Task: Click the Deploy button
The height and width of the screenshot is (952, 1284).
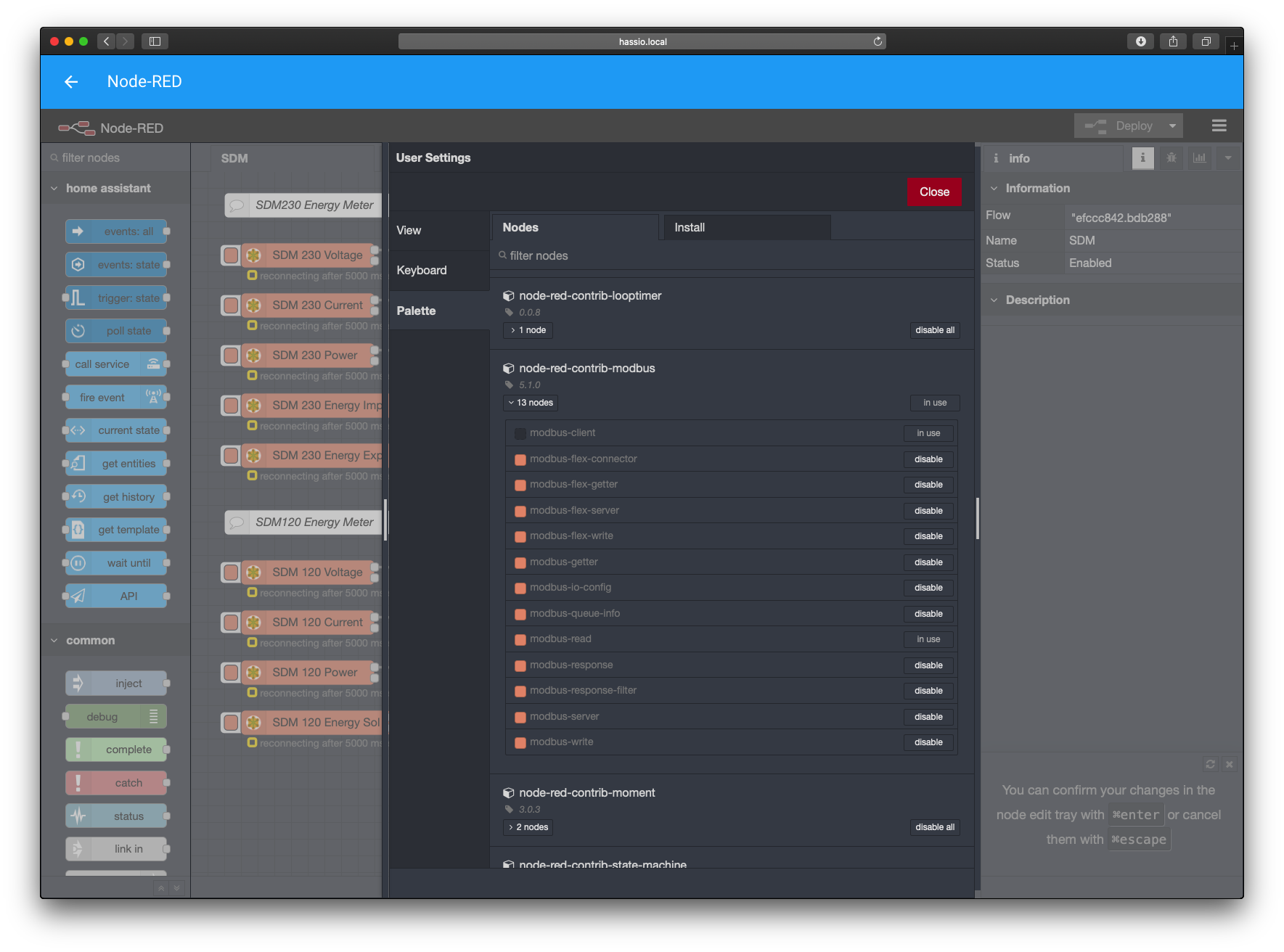Action: click(1119, 126)
